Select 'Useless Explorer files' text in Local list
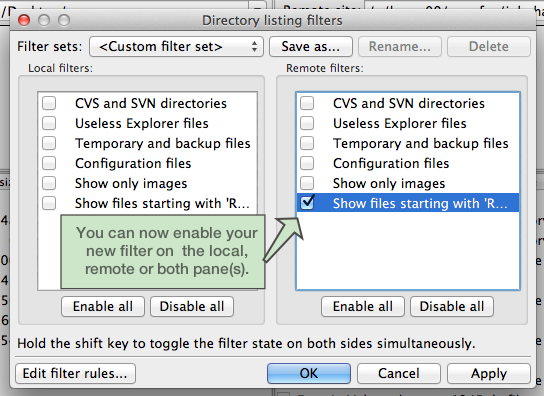Viewport: 544px width, 396px height. [142, 124]
